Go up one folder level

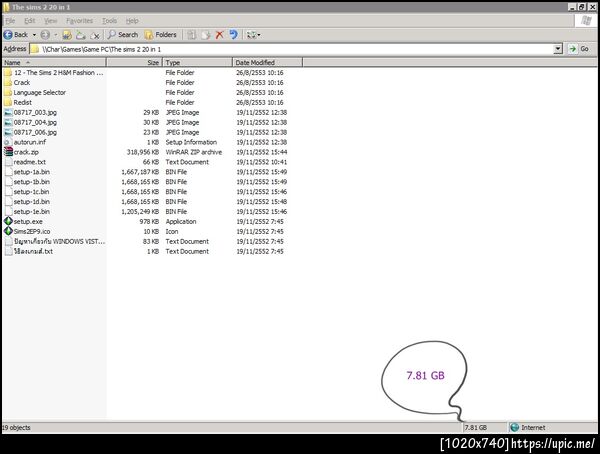(67, 35)
